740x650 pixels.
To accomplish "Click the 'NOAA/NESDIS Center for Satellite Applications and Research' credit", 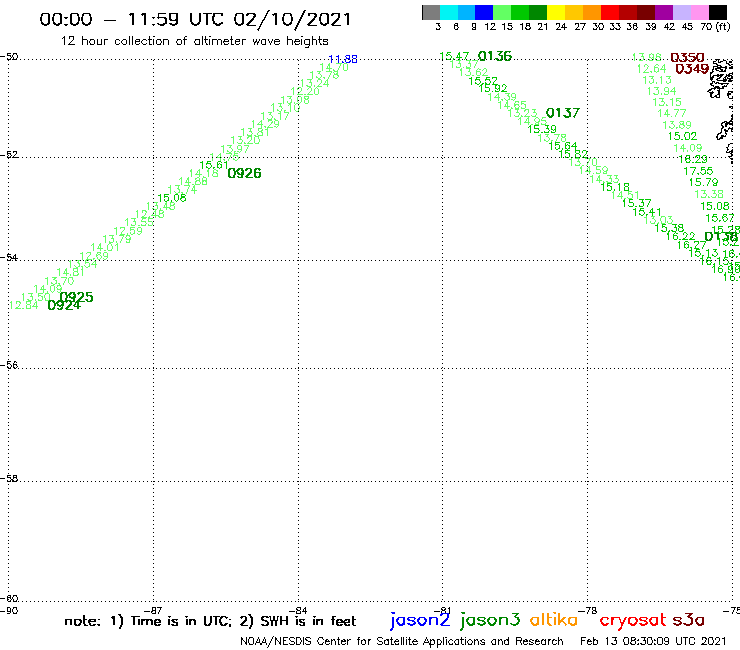I will [x=402, y=642].
